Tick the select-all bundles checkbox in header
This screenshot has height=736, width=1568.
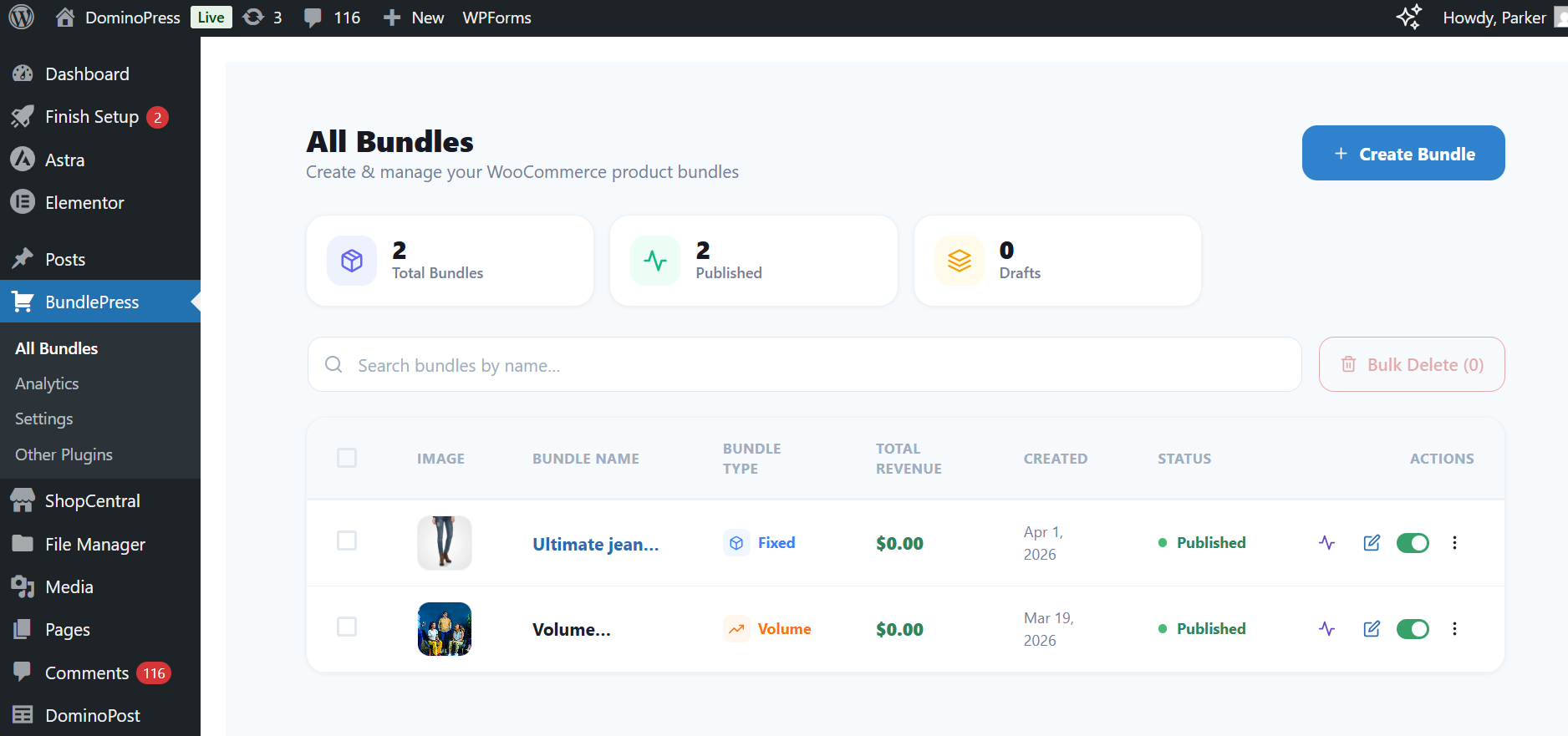347,458
